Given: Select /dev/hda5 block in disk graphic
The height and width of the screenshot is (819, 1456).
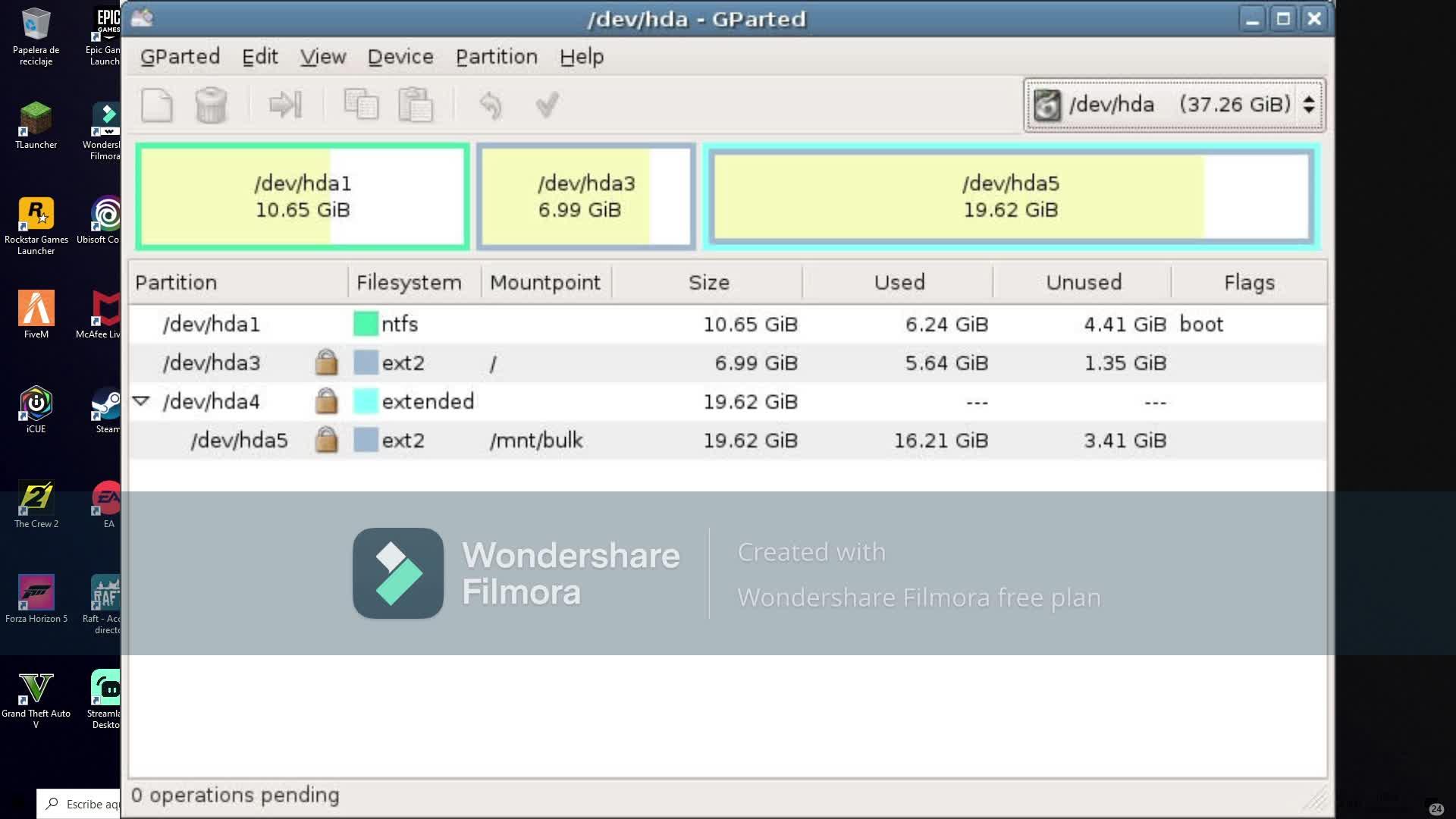Looking at the screenshot, I should [x=1011, y=196].
